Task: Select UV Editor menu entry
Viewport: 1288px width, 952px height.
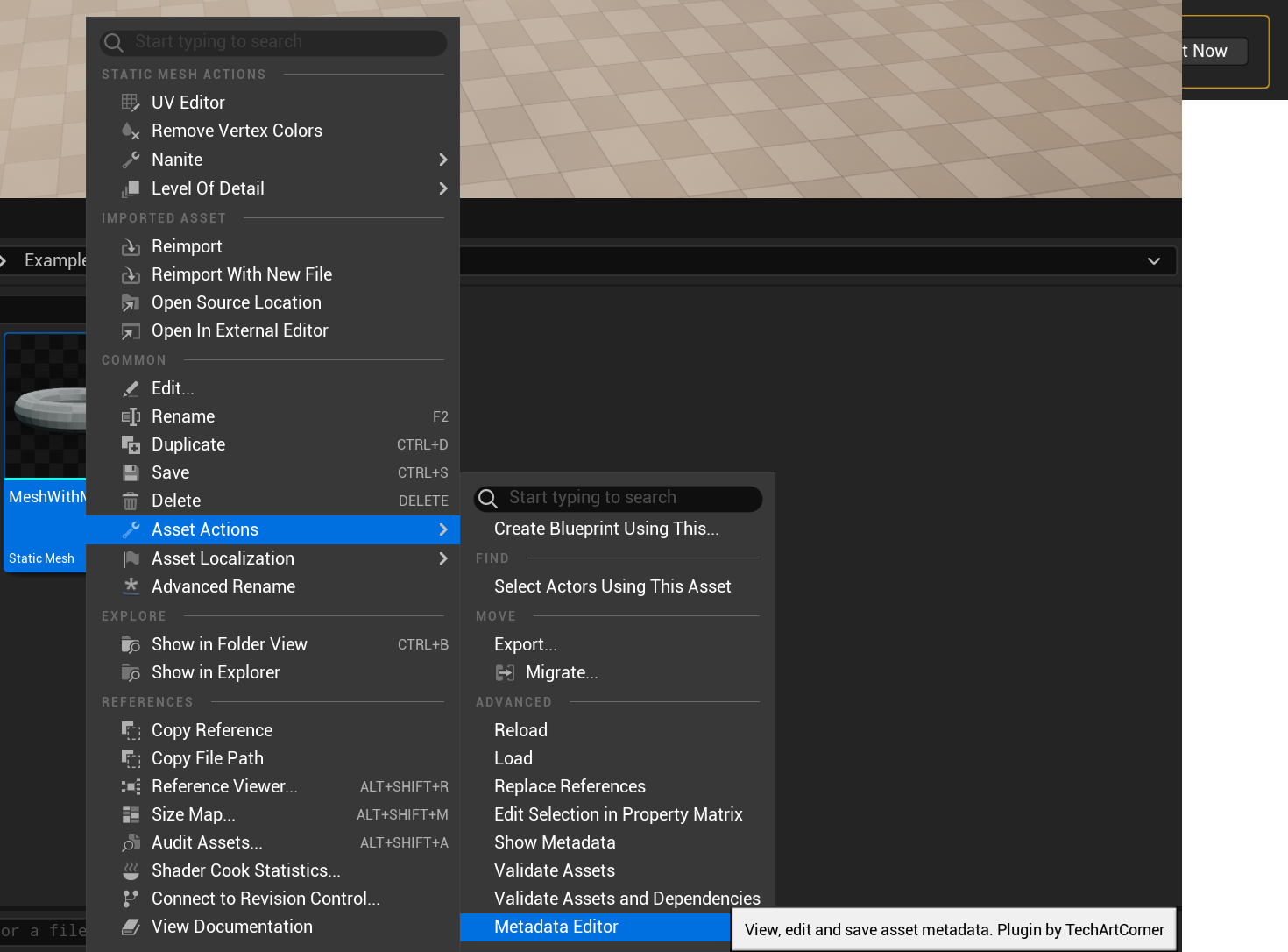Action: tap(272, 103)
